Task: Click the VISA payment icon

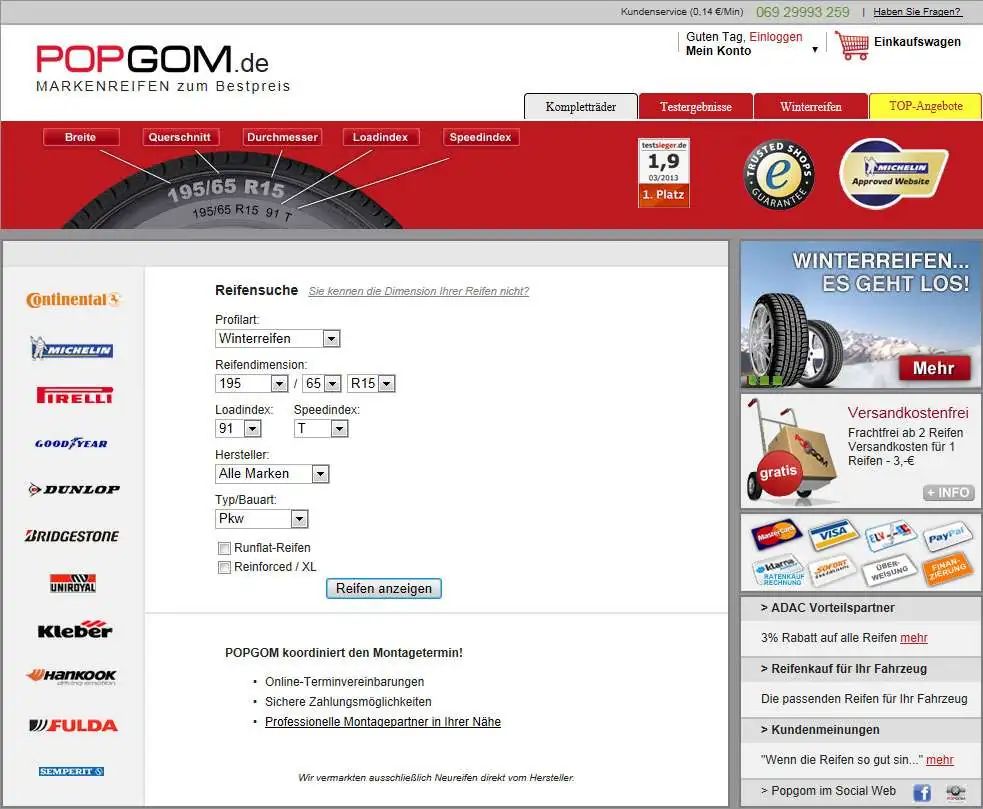Action: point(833,534)
